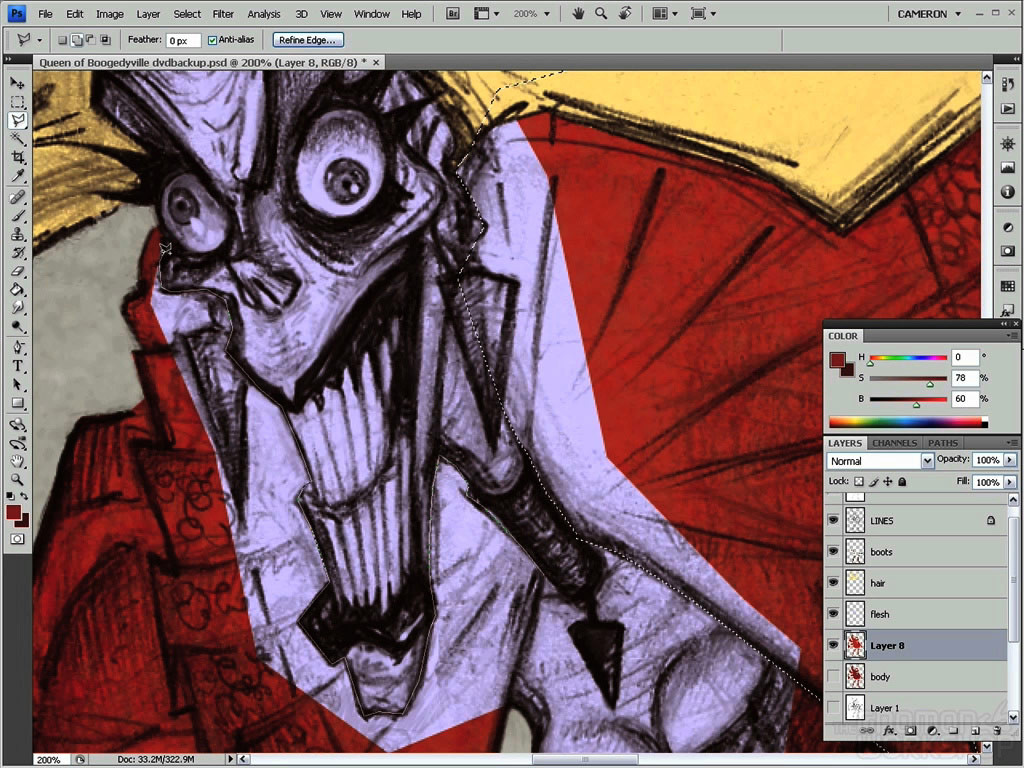Viewport: 1024px width, 768px height.
Task: Click the Add layer mask icon
Action: 911,731
